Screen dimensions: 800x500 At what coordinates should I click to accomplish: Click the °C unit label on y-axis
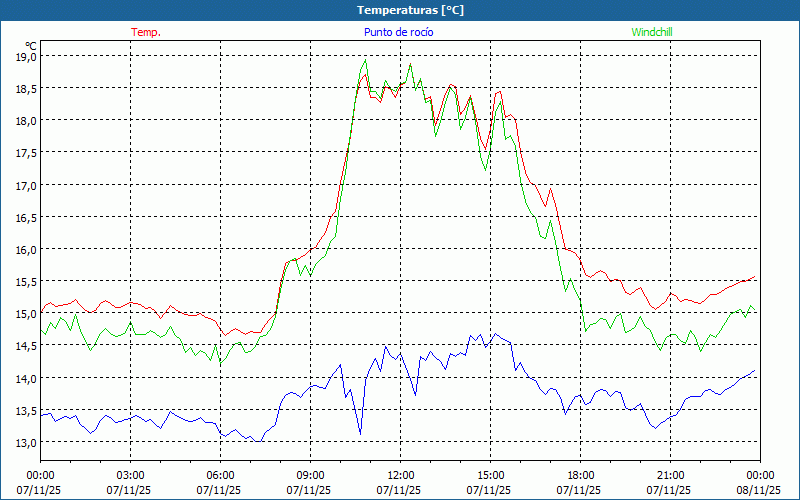(31, 45)
